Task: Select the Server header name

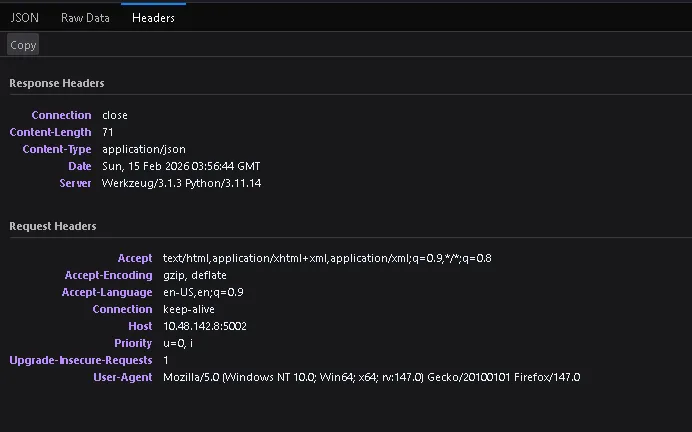Action: click(75, 183)
